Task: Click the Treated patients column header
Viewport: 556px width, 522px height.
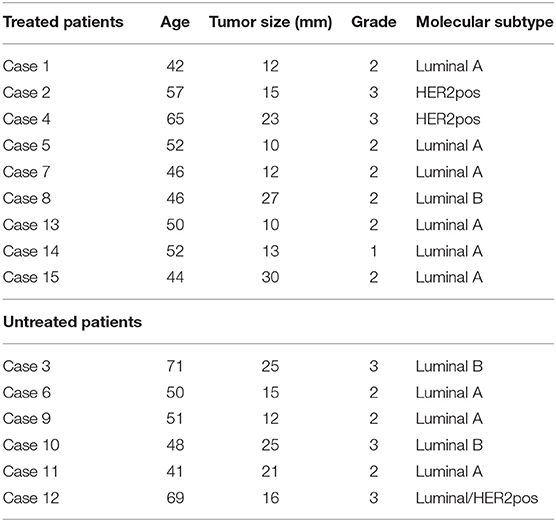Action: click(x=63, y=22)
